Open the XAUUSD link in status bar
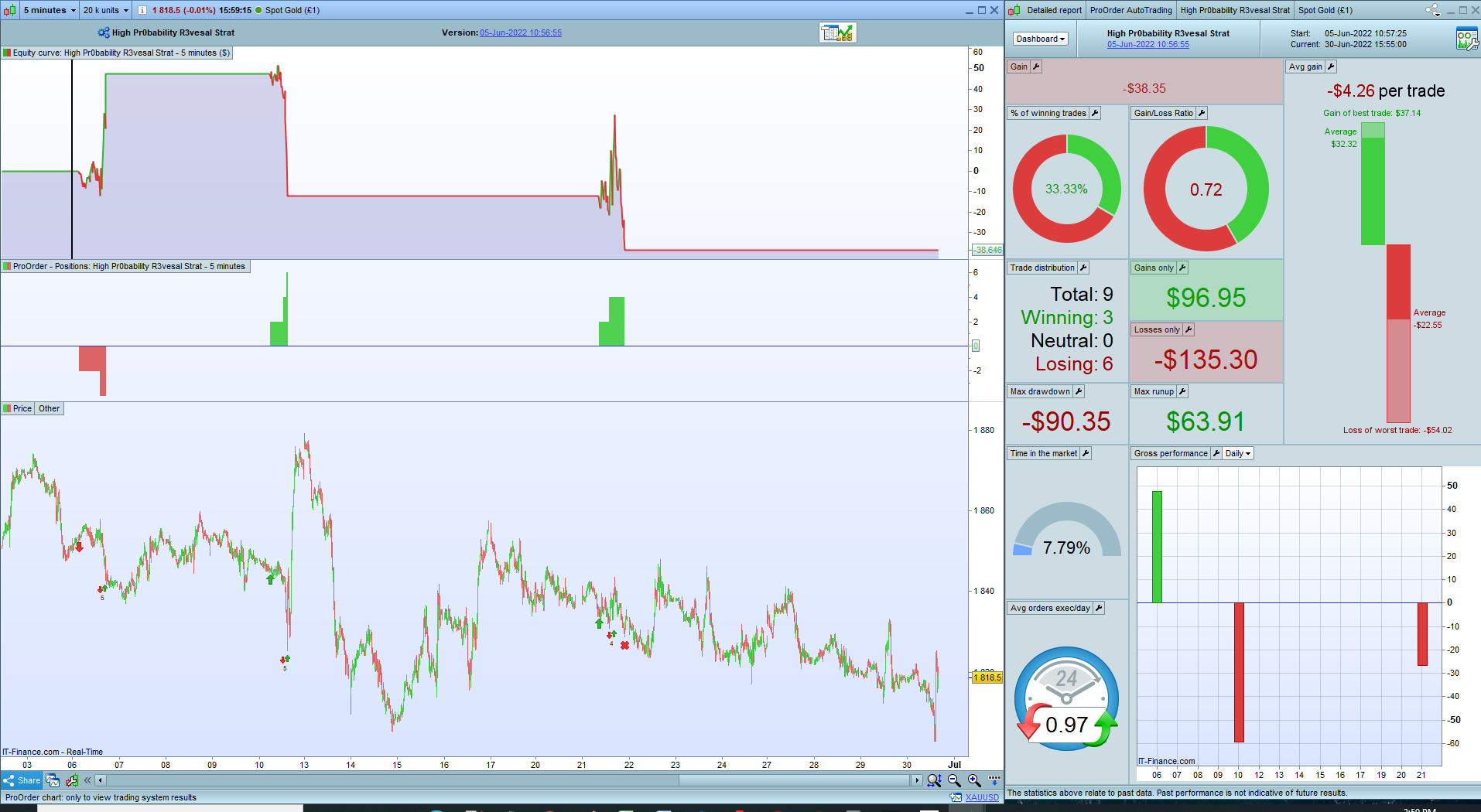 (982, 797)
